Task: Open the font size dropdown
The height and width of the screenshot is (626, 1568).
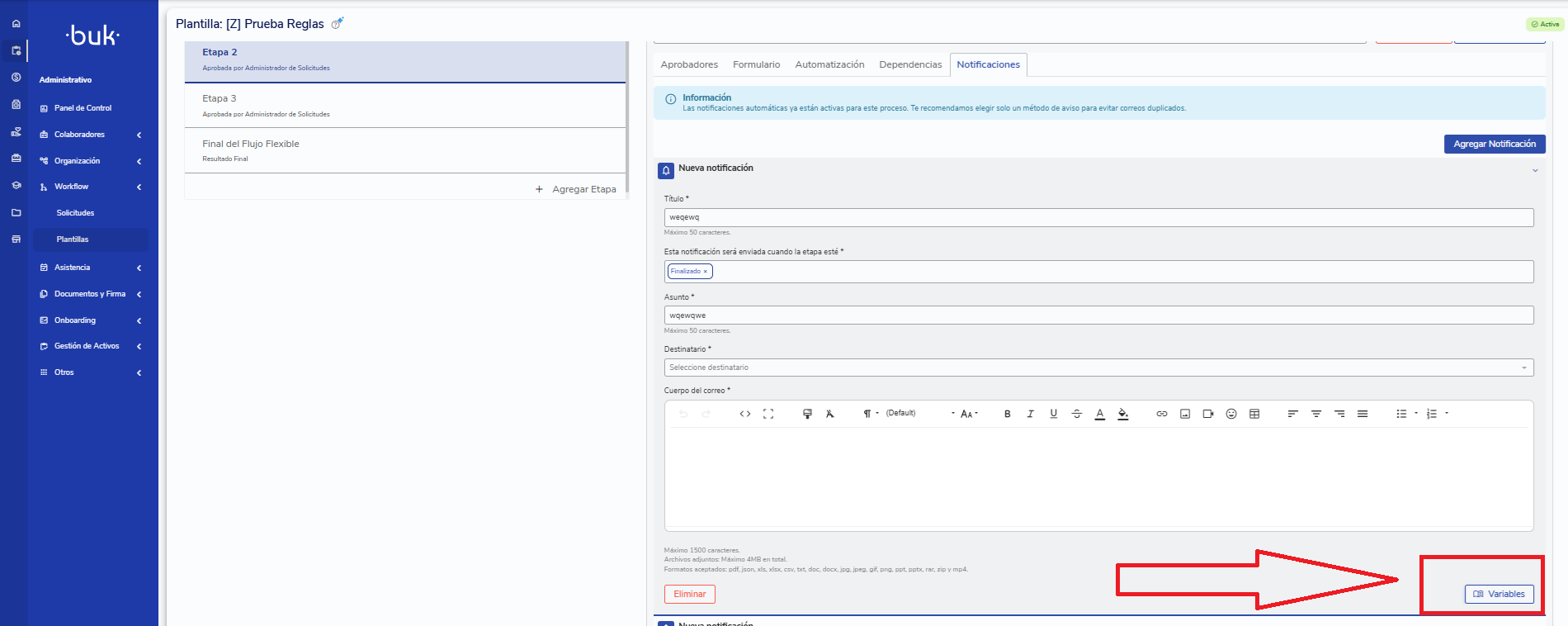Action: 969,414
